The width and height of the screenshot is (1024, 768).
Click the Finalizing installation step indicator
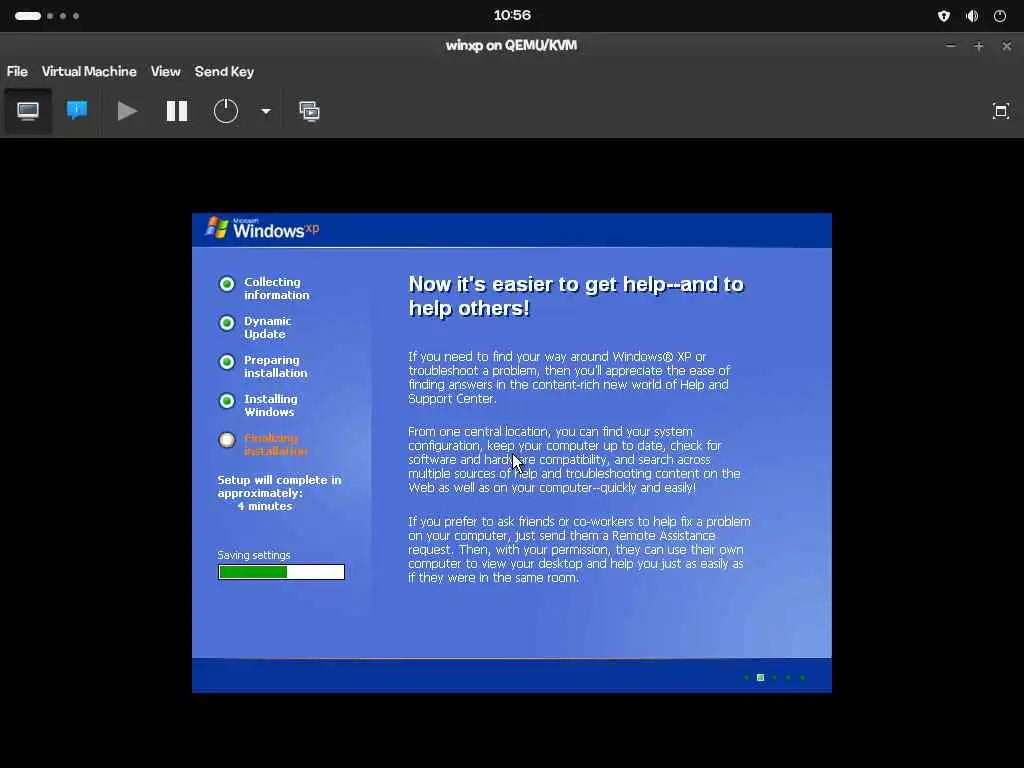[227, 440]
